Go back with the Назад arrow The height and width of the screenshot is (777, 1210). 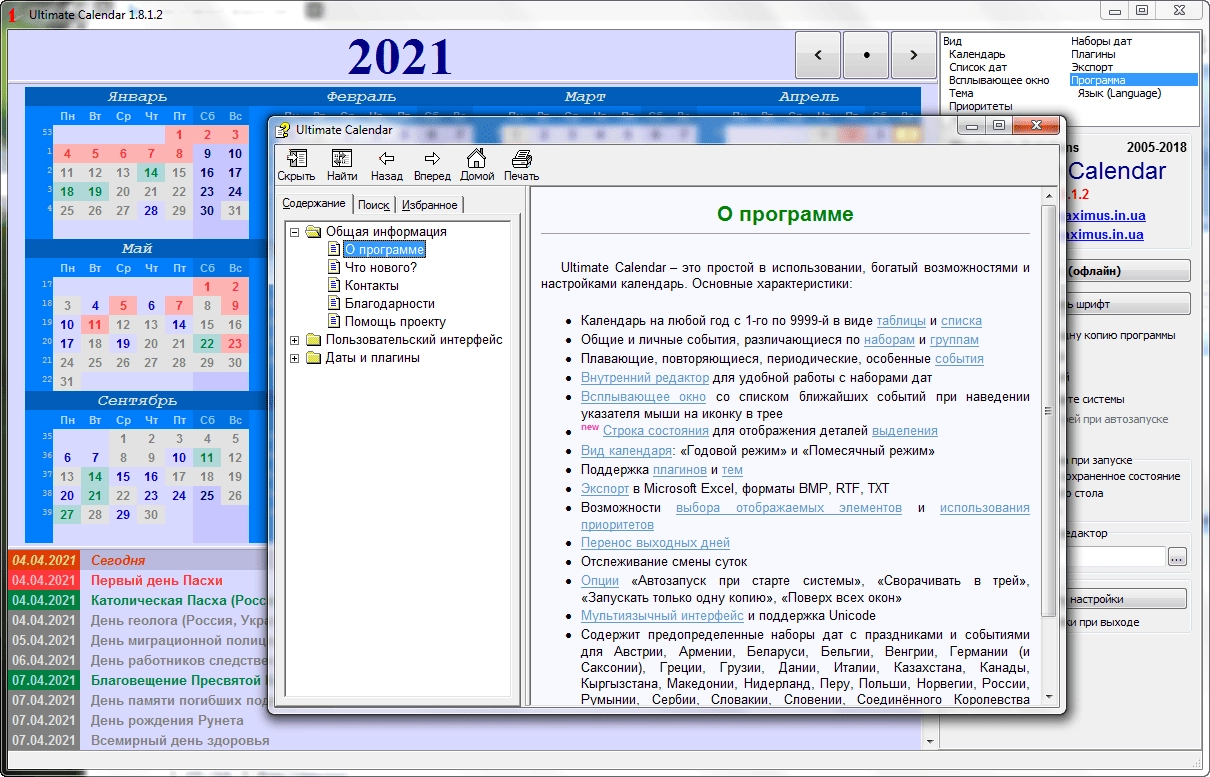coord(386,164)
